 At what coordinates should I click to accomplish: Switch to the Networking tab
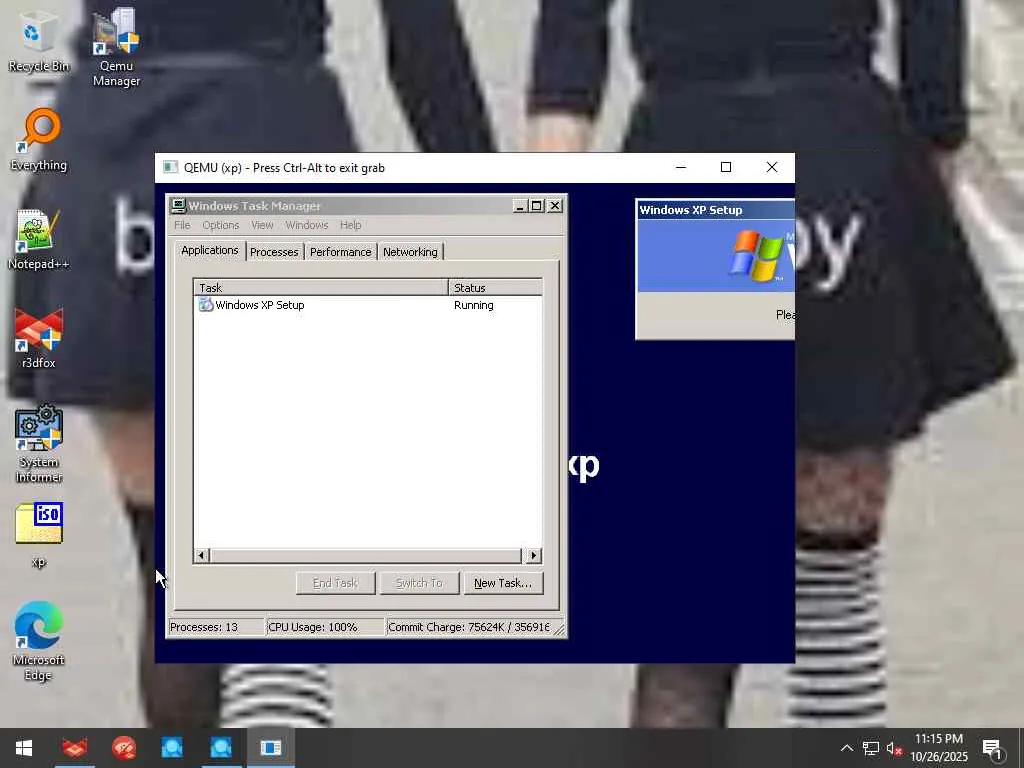pyautogui.click(x=410, y=252)
